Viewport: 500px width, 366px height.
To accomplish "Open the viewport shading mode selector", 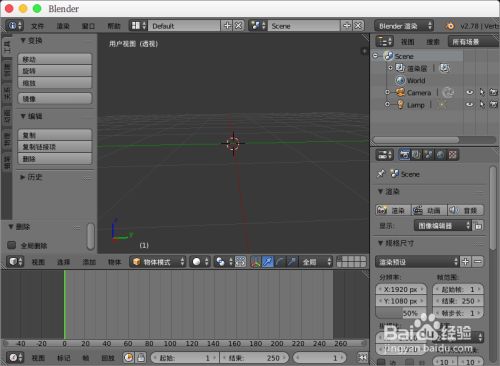I will click(200, 262).
